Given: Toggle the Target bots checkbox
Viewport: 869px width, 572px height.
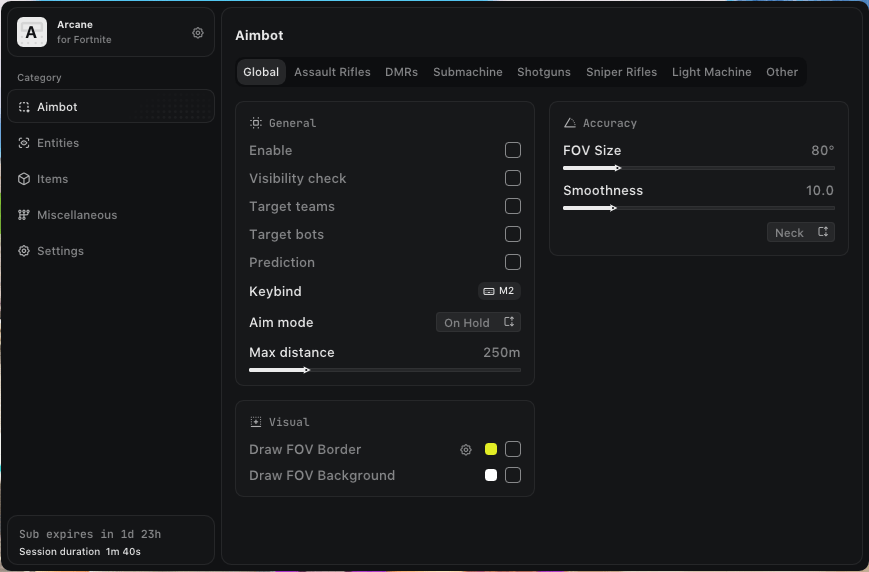Looking at the screenshot, I should pos(513,234).
